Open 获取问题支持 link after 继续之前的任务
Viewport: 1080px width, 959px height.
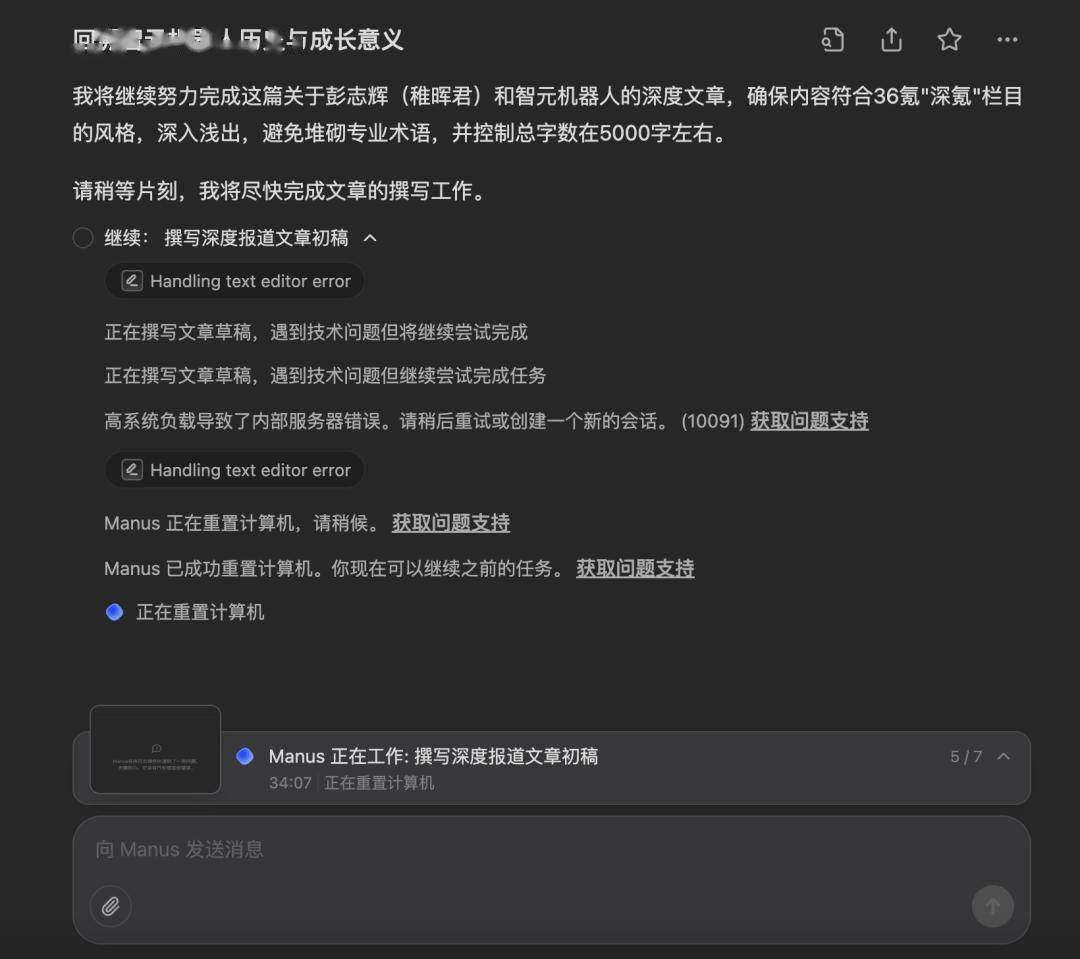tap(635, 568)
